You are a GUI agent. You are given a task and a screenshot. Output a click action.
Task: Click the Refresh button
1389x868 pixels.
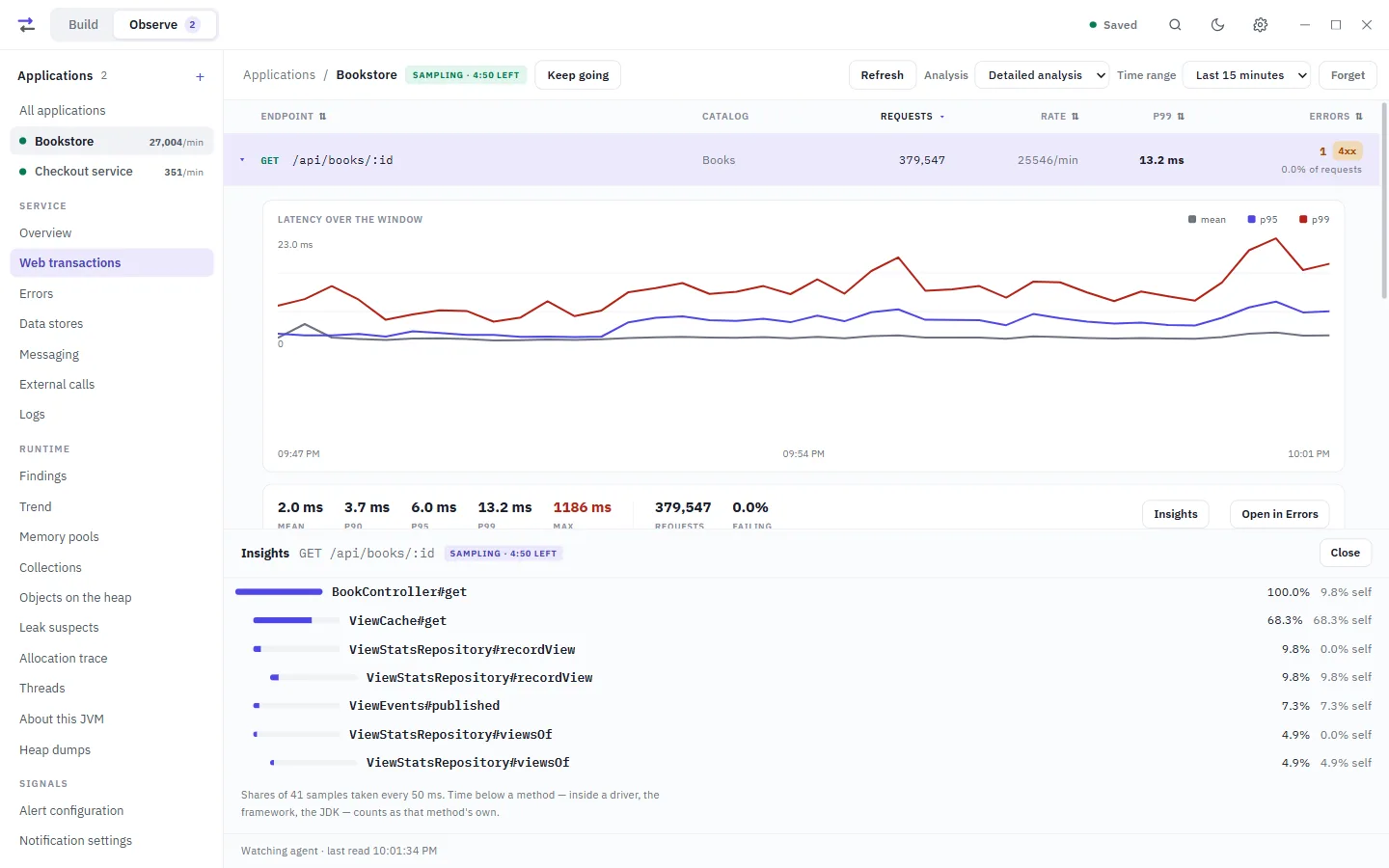coord(883,75)
